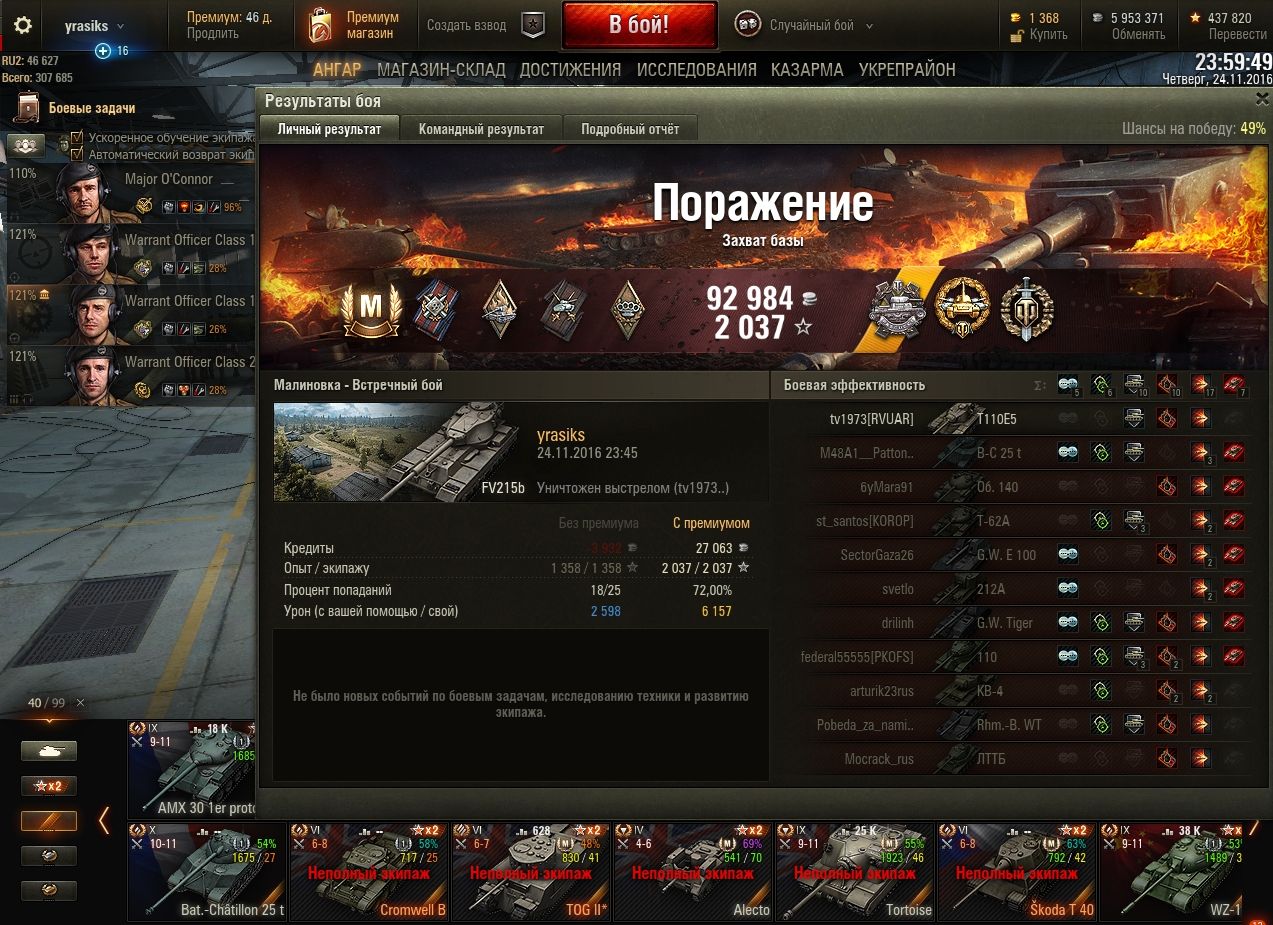The image size is (1273, 925).
Task: Select the Tortoise tank in carousel
Action: (x=855, y=871)
